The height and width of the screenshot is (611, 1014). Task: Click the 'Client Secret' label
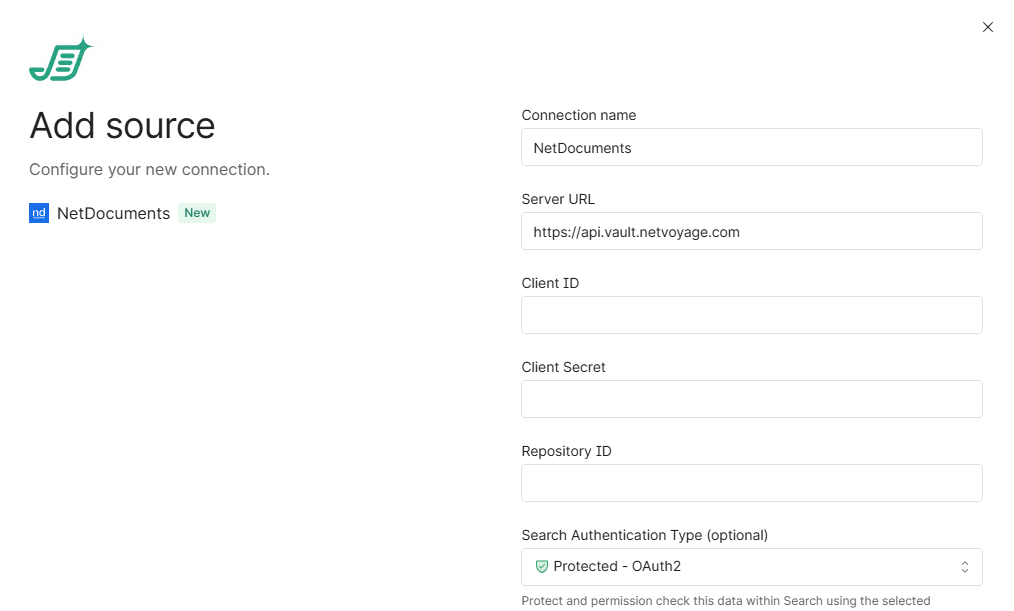563,367
